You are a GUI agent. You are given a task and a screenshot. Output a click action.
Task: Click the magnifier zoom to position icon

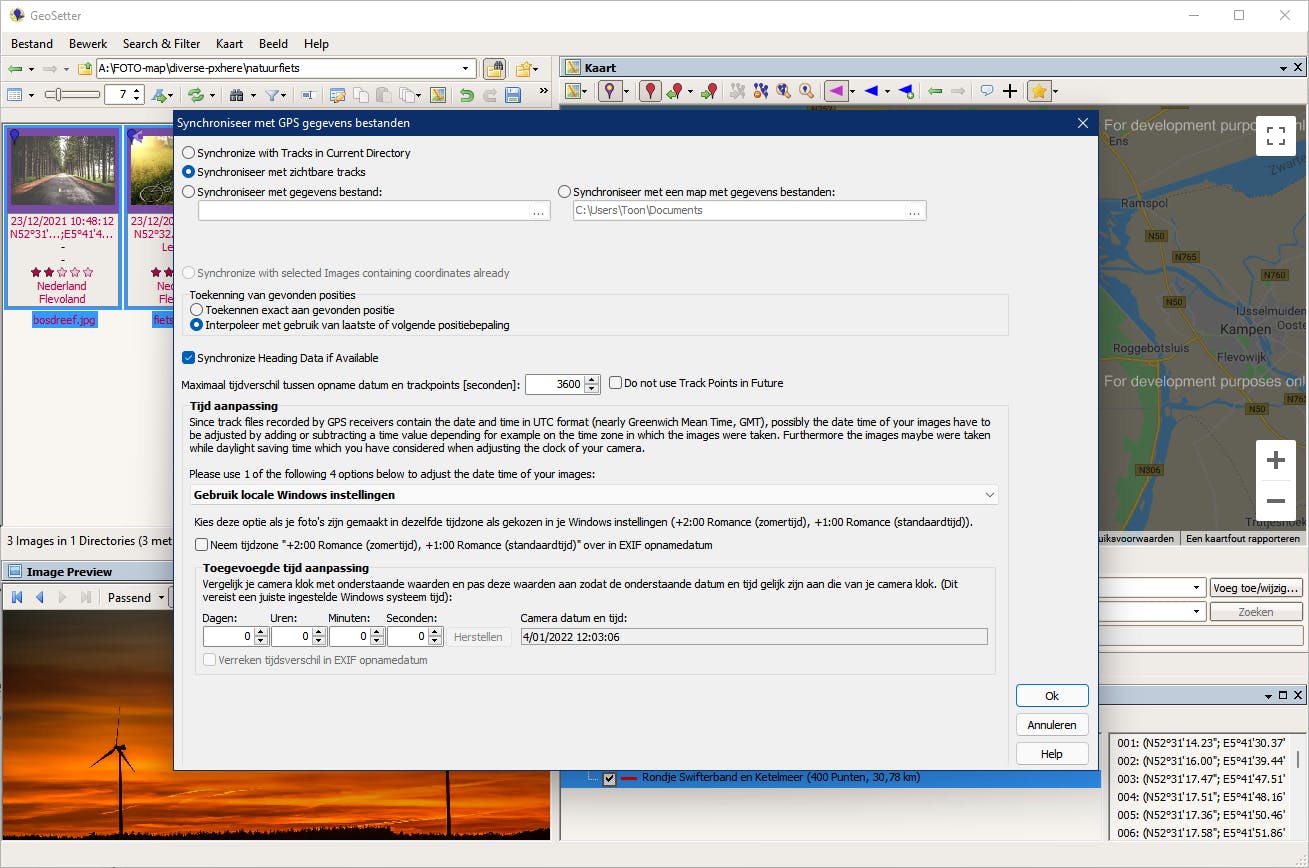click(805, 91)
